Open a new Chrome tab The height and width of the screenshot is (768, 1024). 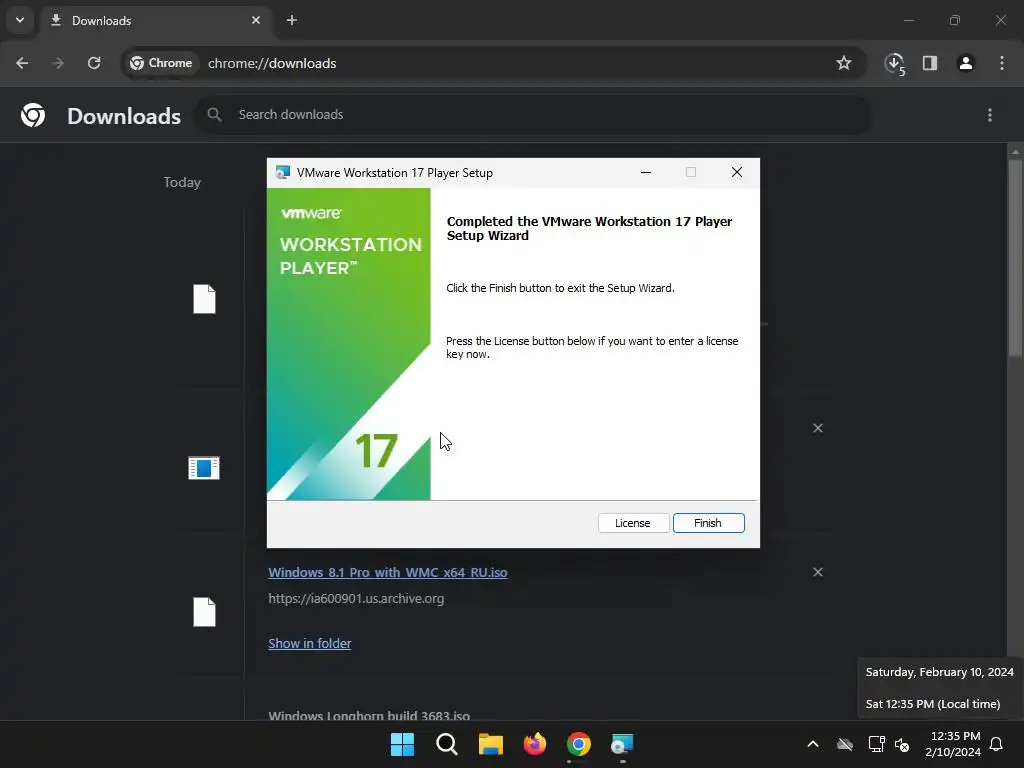coord(292,21)
